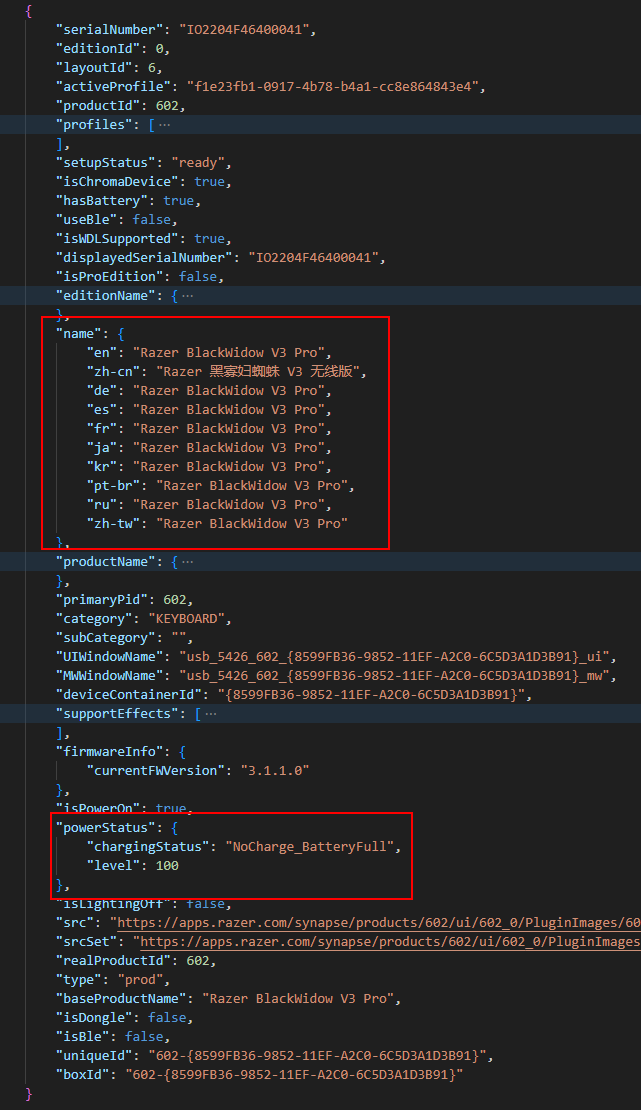This screenshot has width=641, height=1110.
Task: Click the "zh-cn" Chinese product name value
Action: click(x=259, y=372)
